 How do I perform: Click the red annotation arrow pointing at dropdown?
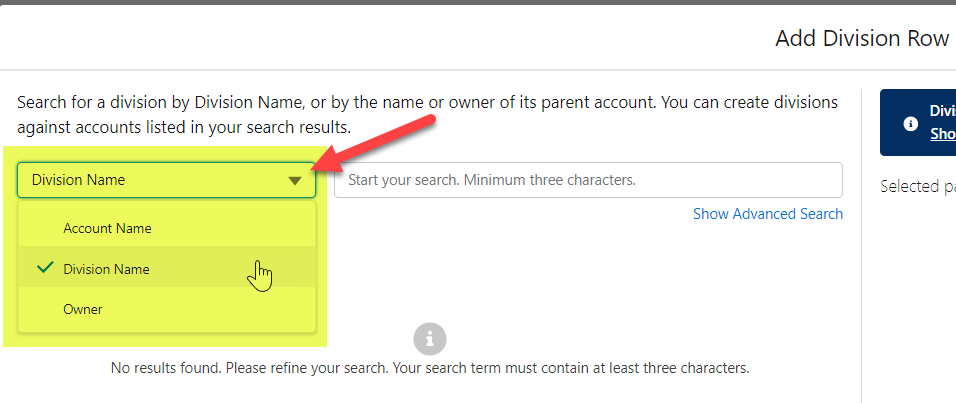coord(380,140)
